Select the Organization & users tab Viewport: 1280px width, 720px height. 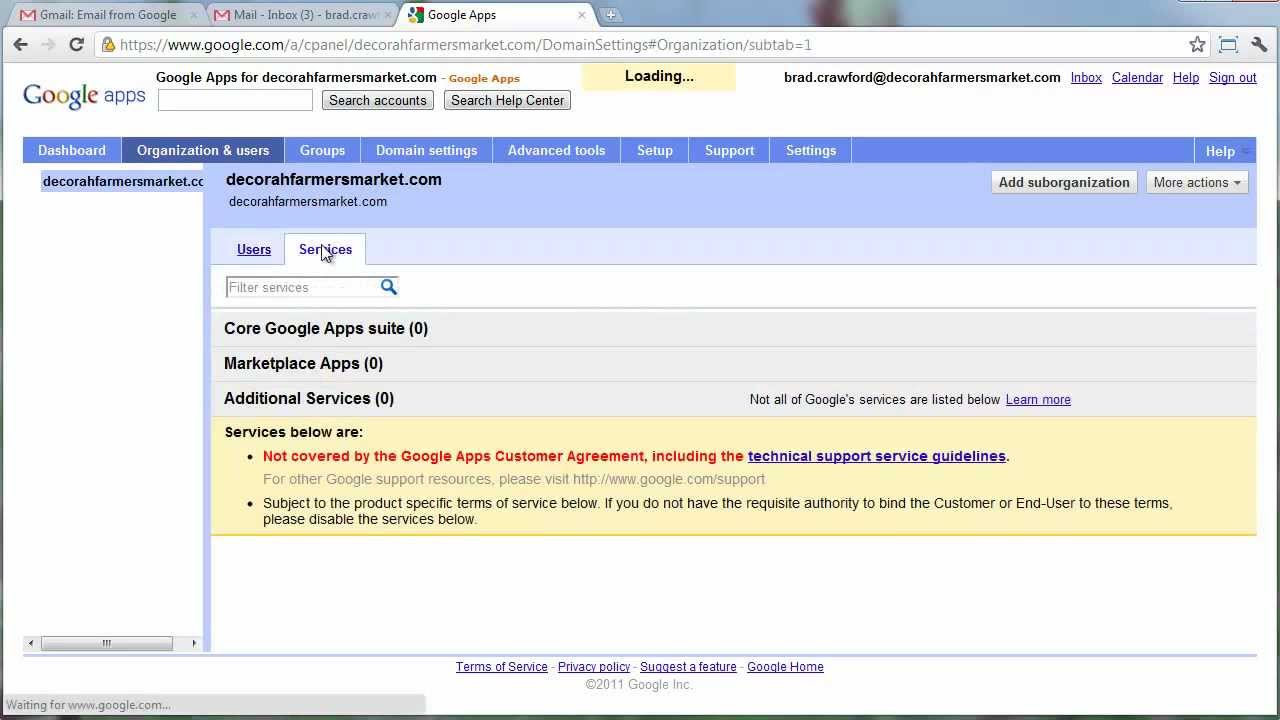click(x=203, y=150)
